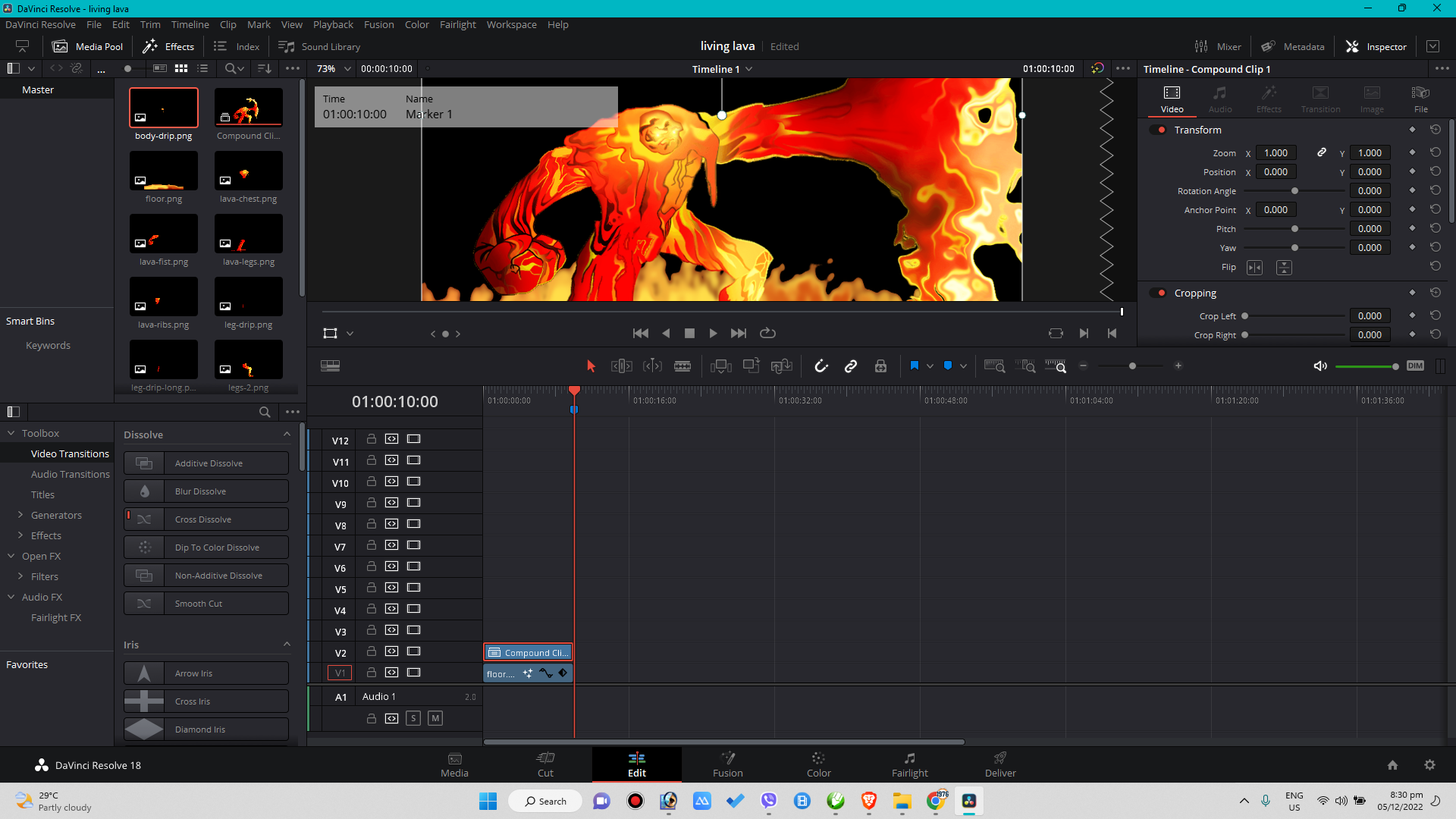Mute audio with the speaker icon
Viewport: 1456px width, 819px height.
[x=1320, y=366]
